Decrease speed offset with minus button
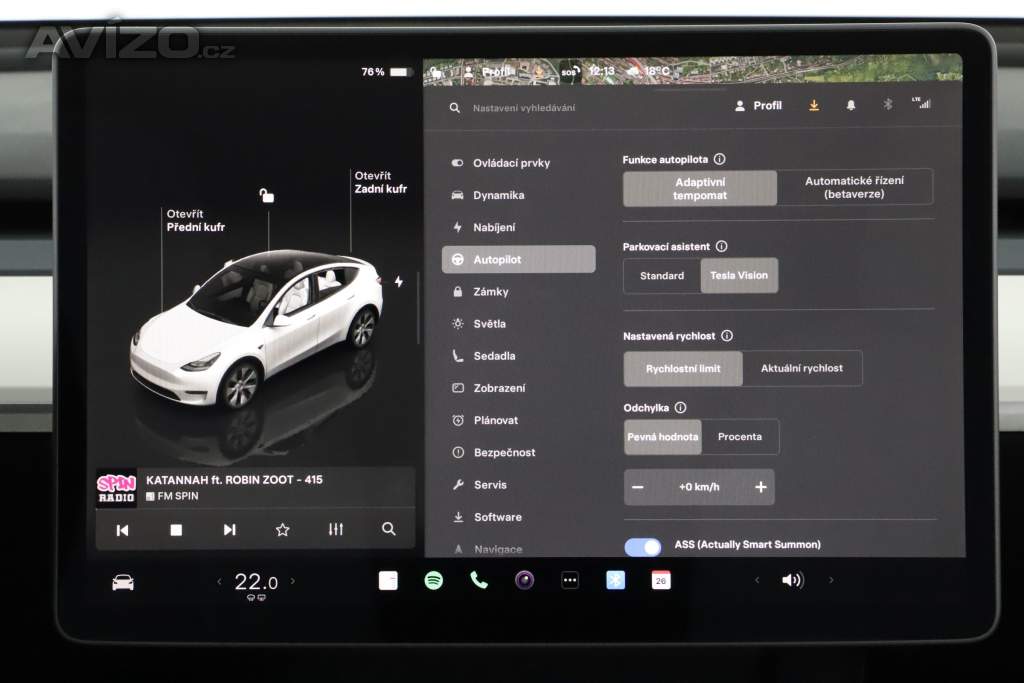The width and height of the screenshot is (1024, 683). pyautogui.click(x=638, y=487)
